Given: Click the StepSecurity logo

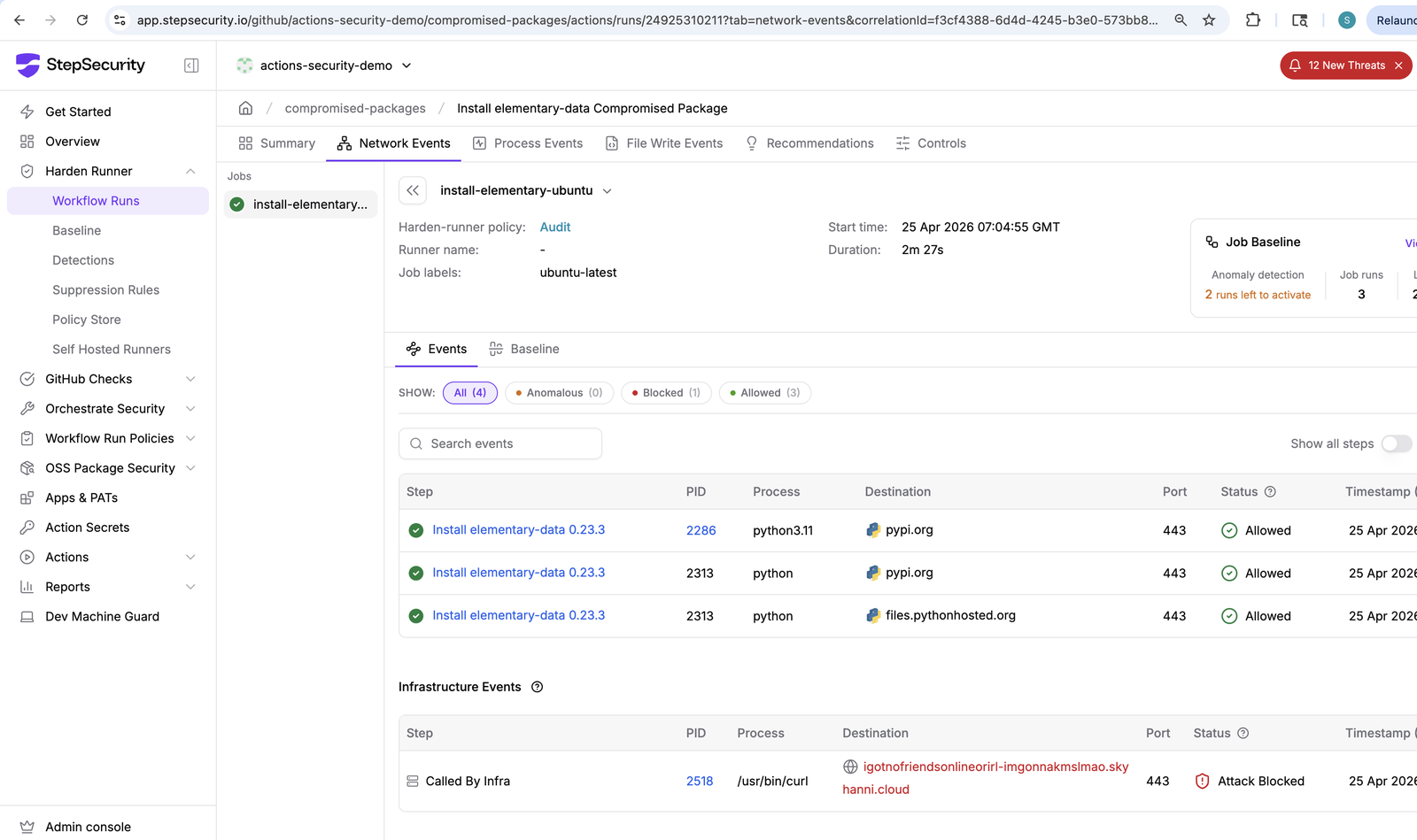Looking at the screenshot, I should [81, 65].
